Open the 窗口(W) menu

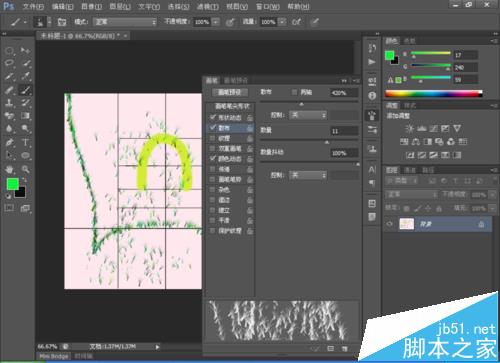[x=268, y=6]
